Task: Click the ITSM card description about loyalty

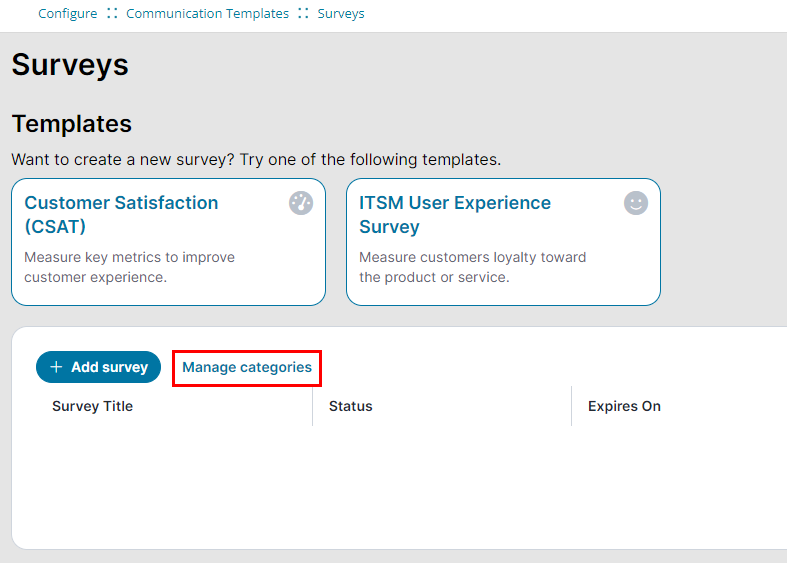Action: coord(472,267)
